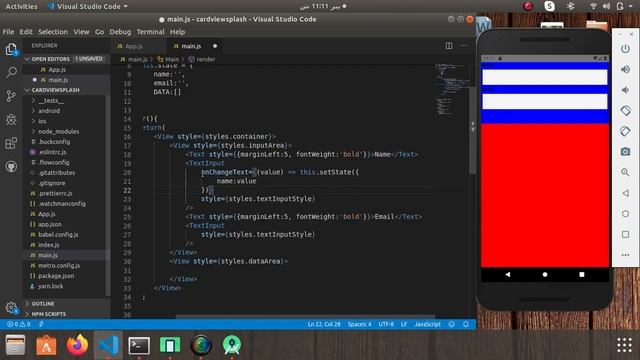
Task: Open the Selection menu
Action: (x=53, y=32)
